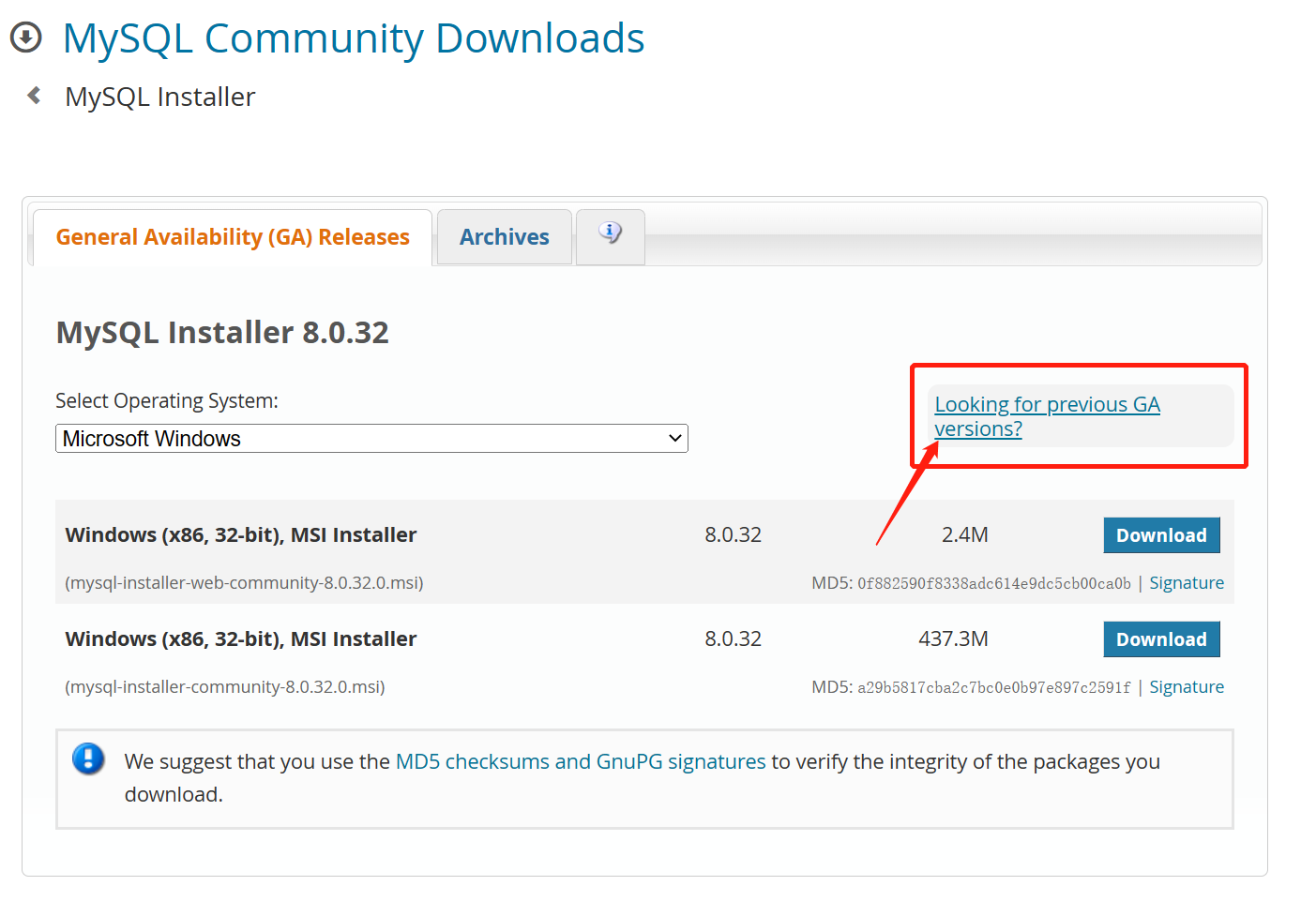Click the mysql-installer-community-8.0.32.0.msi filename
Viewport: 1316px width, 901px height.
pyautogui.click(x=225, y=685)
